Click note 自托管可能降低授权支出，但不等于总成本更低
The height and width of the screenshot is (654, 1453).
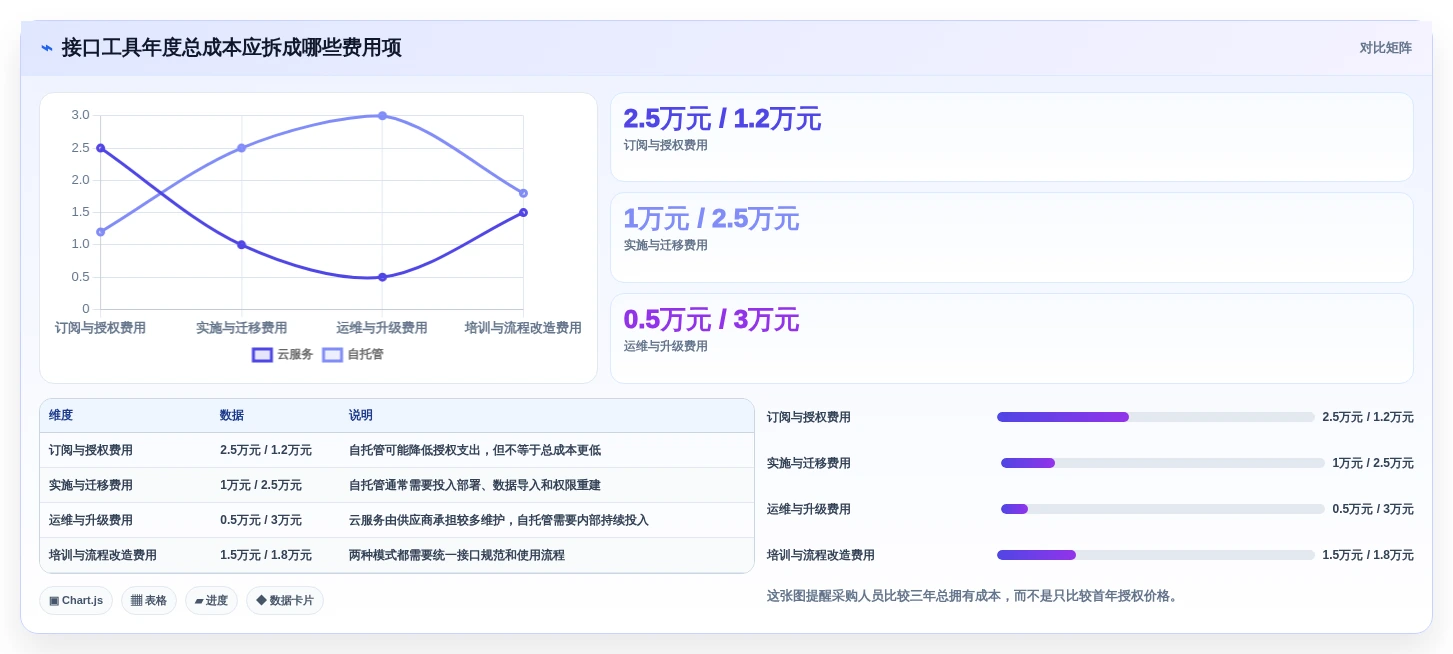[475, 451]
